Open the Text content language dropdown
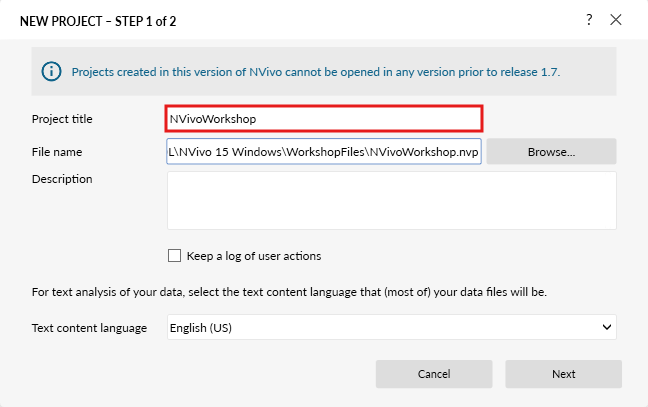 pyautogui.click(x=392, y=327)
